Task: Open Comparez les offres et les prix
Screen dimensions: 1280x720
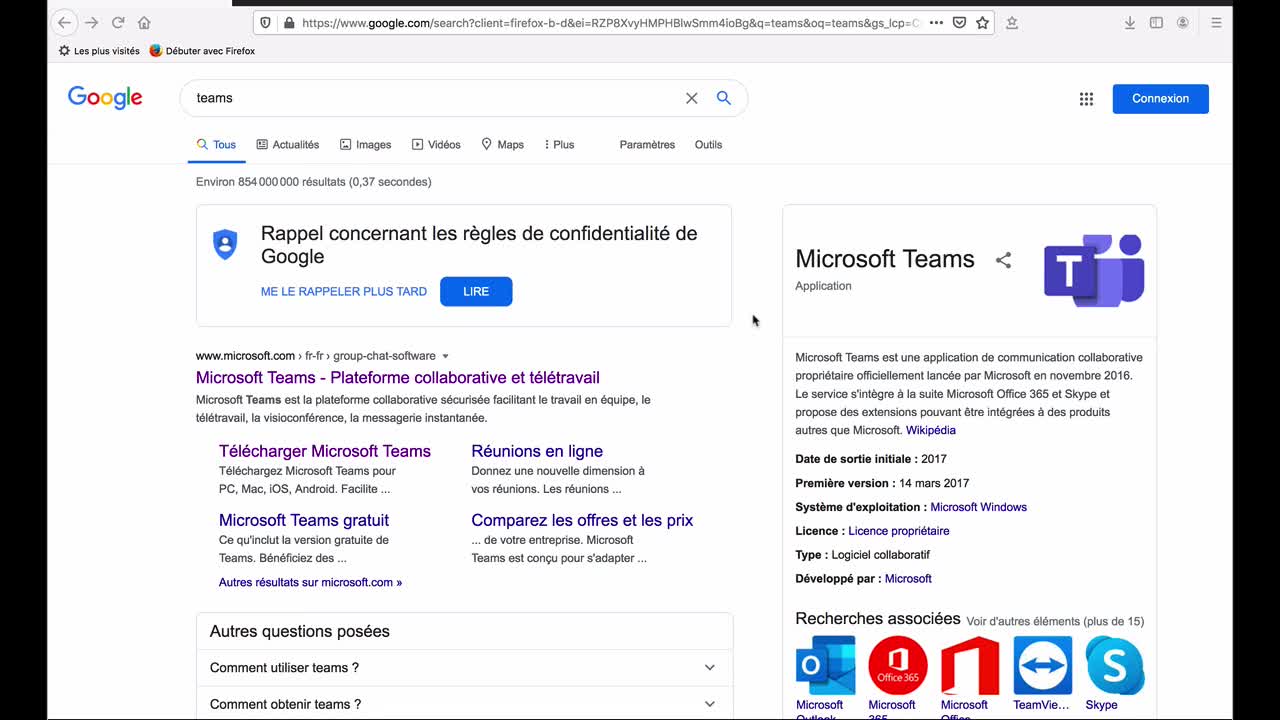Action: coord(582,520)
